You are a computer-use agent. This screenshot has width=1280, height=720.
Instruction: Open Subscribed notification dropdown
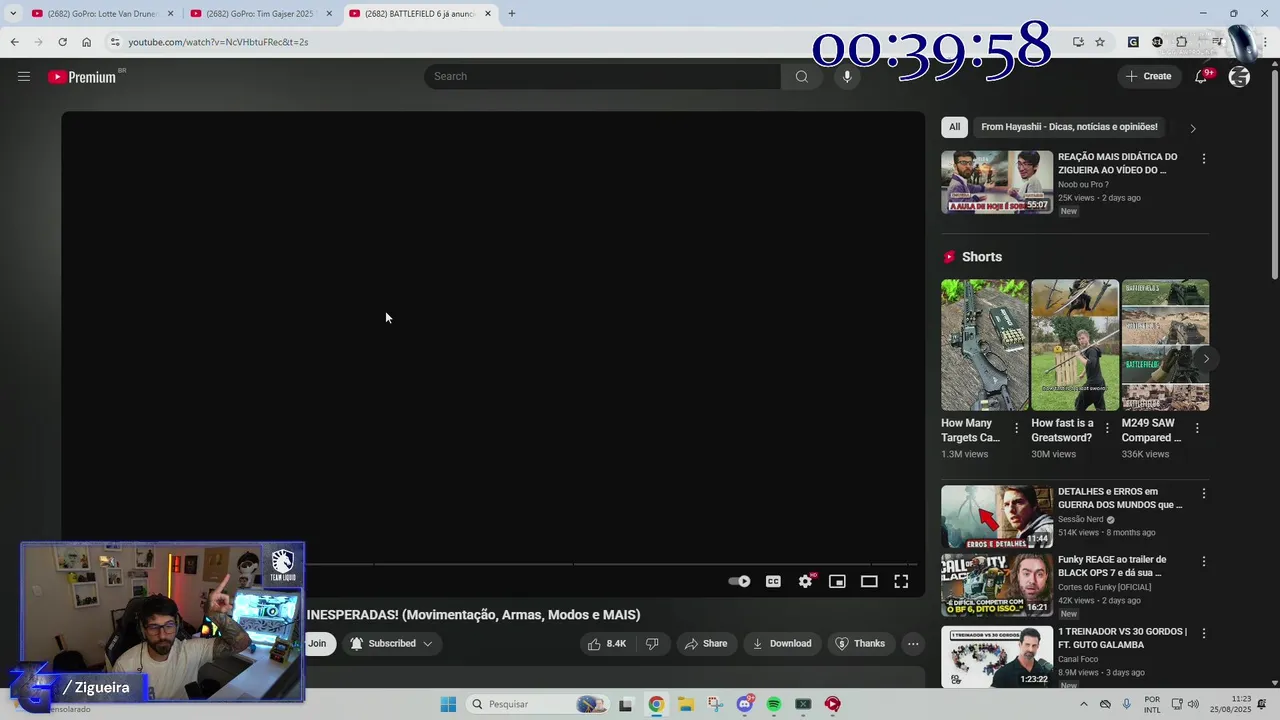(x=391, y=643)
